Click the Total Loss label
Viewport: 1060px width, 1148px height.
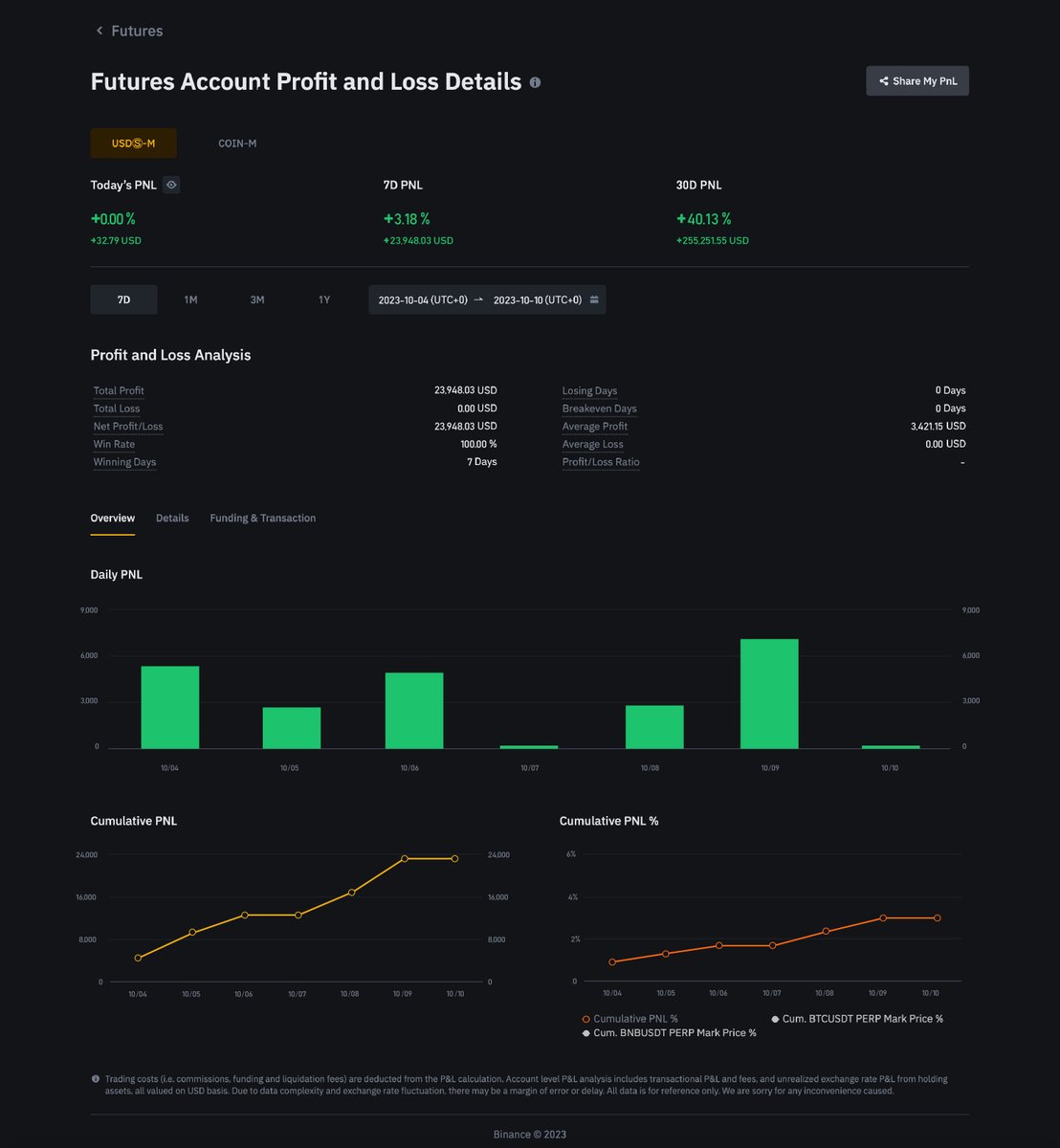pos(117,408)
